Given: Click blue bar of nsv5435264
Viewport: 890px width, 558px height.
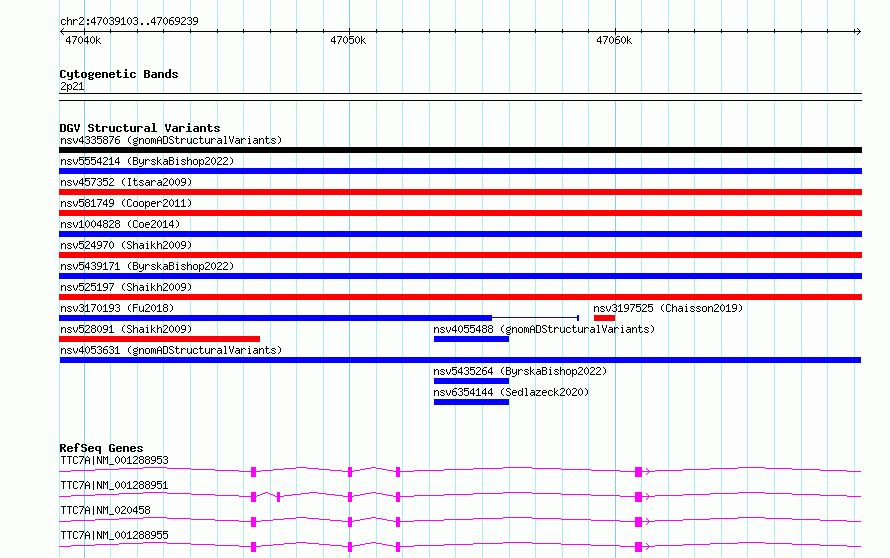Looking at the screenshot, I should (x=471, y=381).
